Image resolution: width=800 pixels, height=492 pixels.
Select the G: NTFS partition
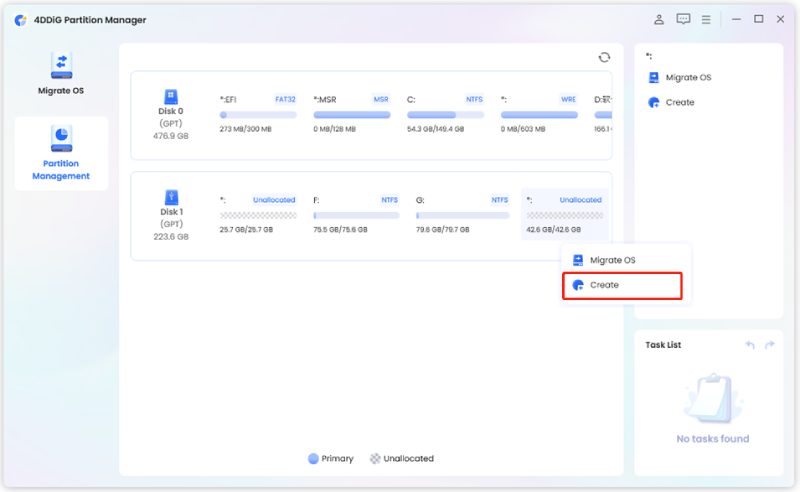tap(463, 214)
